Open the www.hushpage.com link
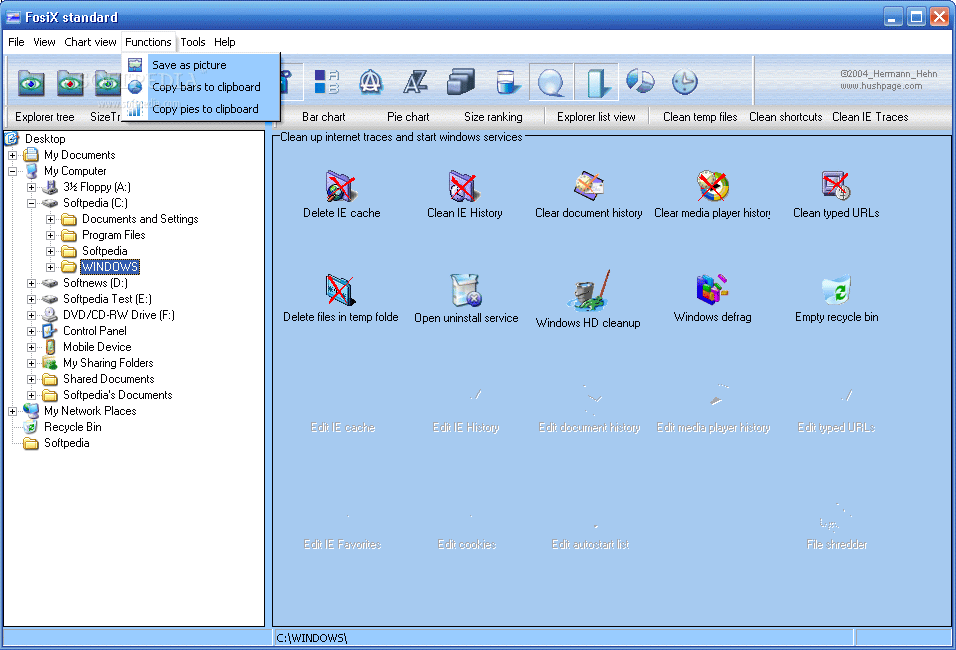Viewport: 956px width, 650px height. (882, 86)
